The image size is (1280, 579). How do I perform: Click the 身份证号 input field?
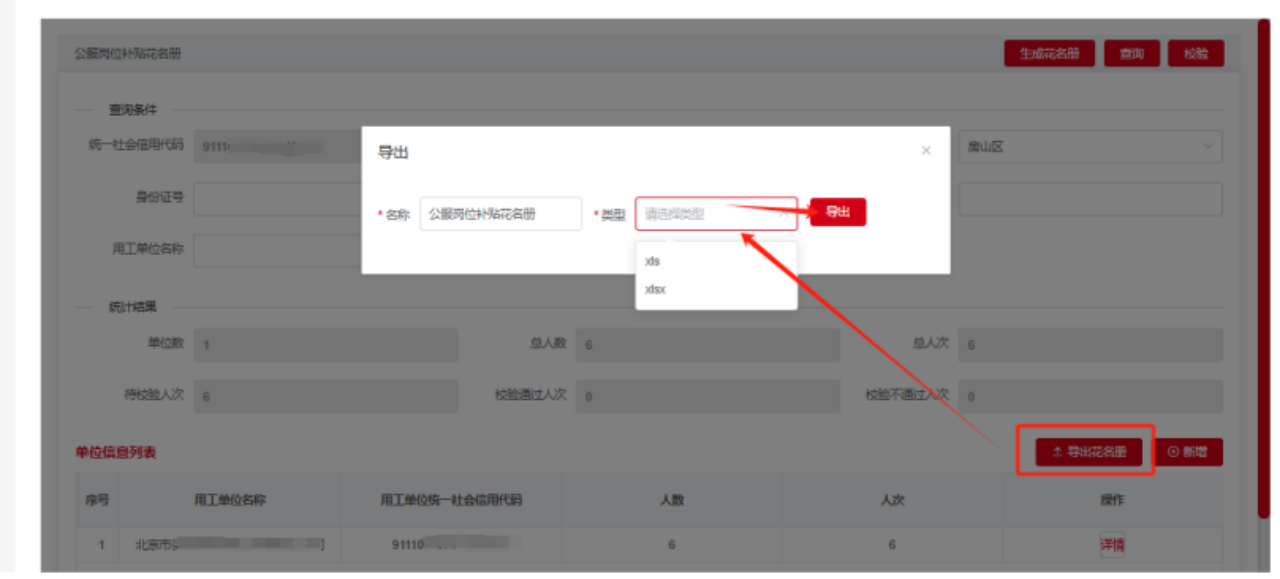(x=276, y=198)
